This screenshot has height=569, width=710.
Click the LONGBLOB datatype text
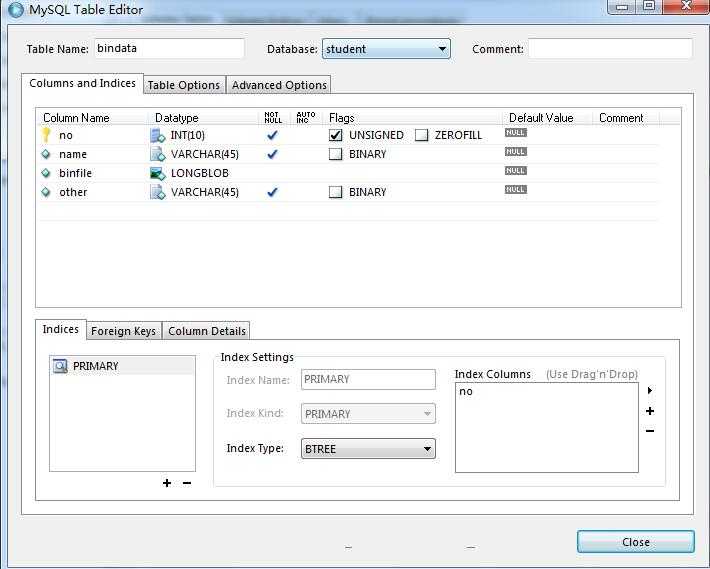click(200, 173)
